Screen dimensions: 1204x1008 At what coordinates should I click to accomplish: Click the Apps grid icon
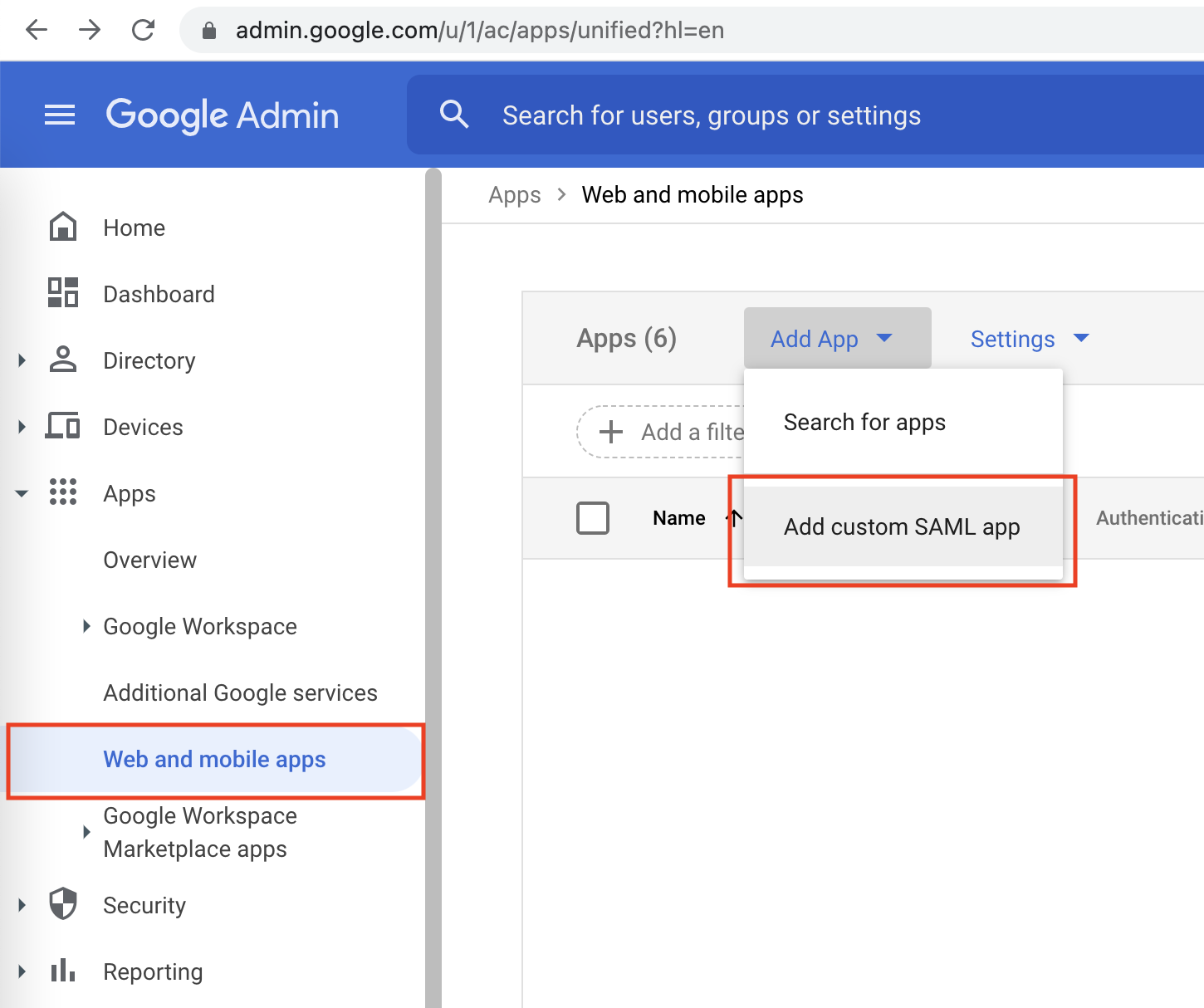63,492
